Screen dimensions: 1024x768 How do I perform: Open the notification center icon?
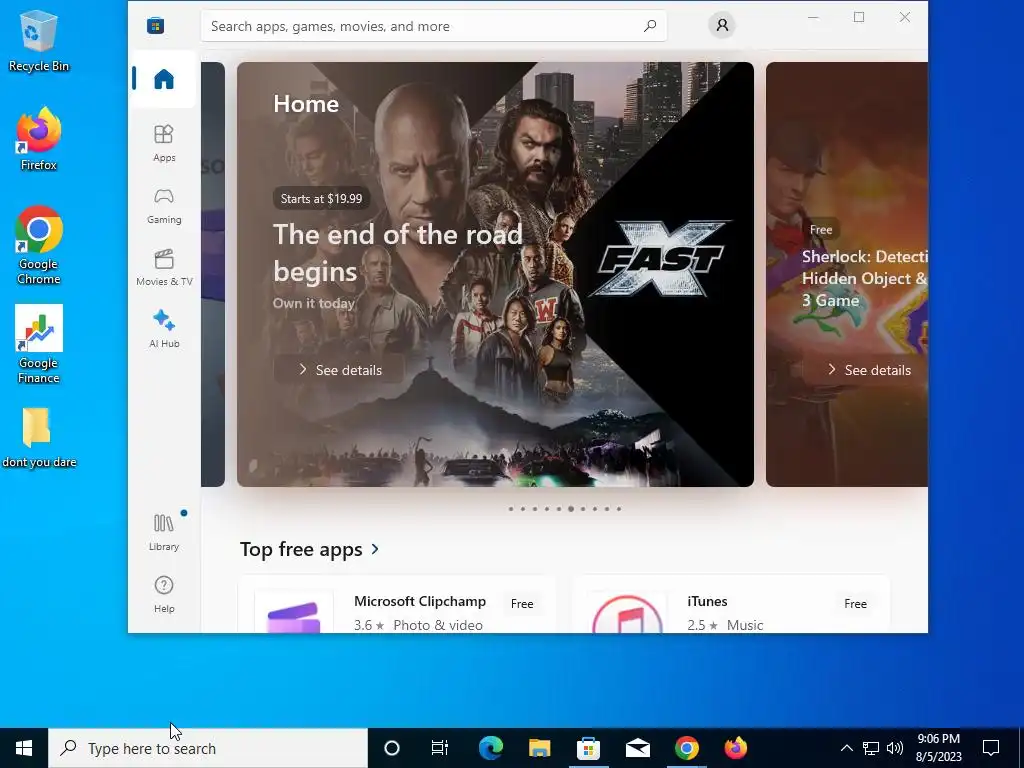pos(991,748)
